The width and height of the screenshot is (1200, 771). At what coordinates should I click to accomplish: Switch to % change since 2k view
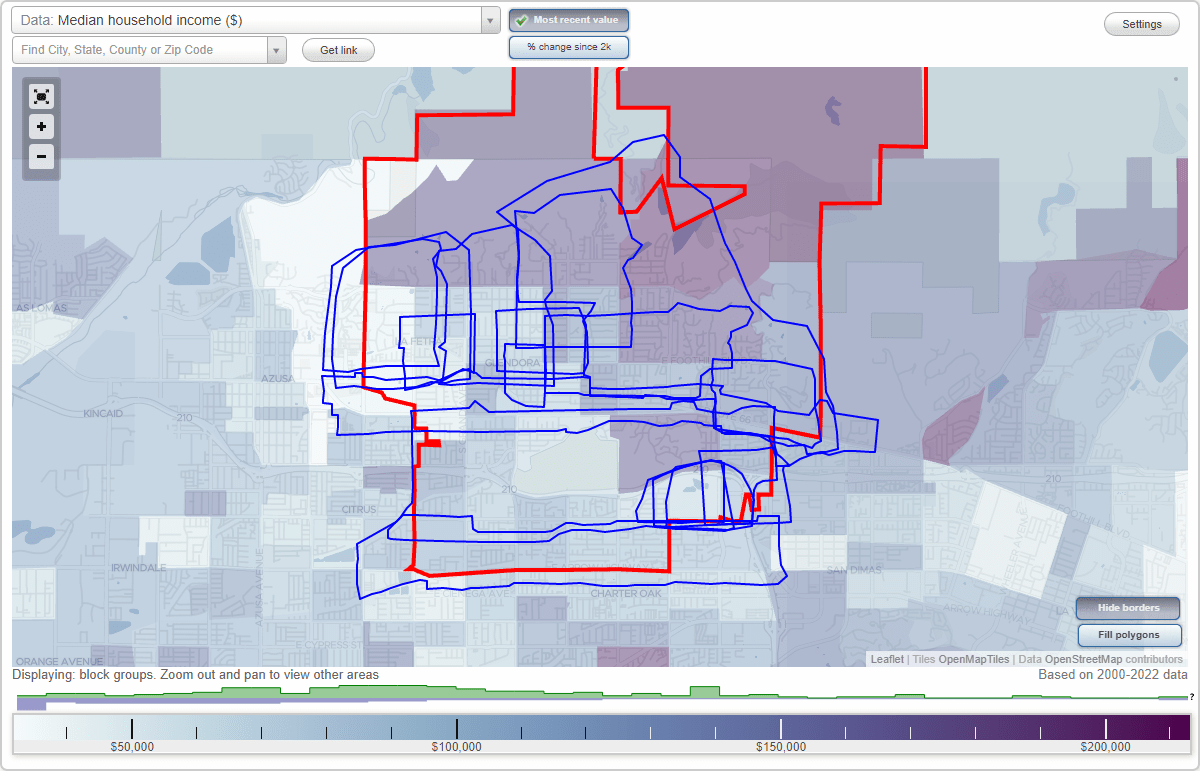568,46
